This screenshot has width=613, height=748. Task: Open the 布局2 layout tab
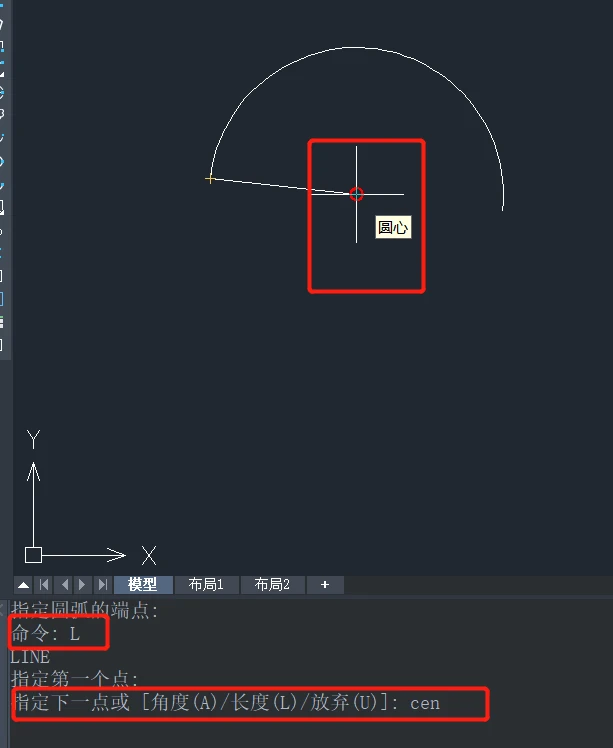pos(272,584)
